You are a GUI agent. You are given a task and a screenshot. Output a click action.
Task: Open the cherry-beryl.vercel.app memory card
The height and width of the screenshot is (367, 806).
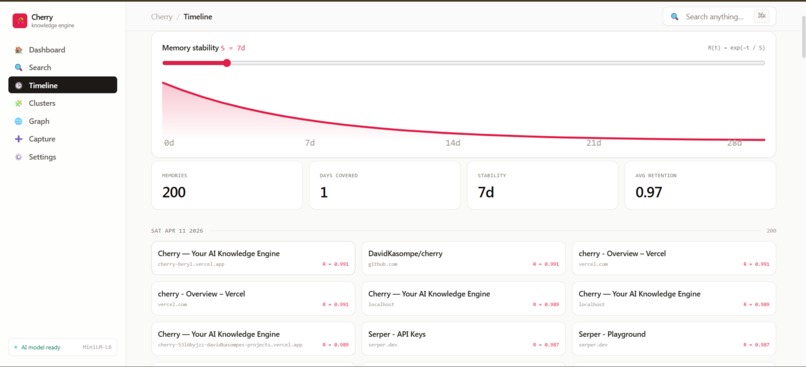253,258
